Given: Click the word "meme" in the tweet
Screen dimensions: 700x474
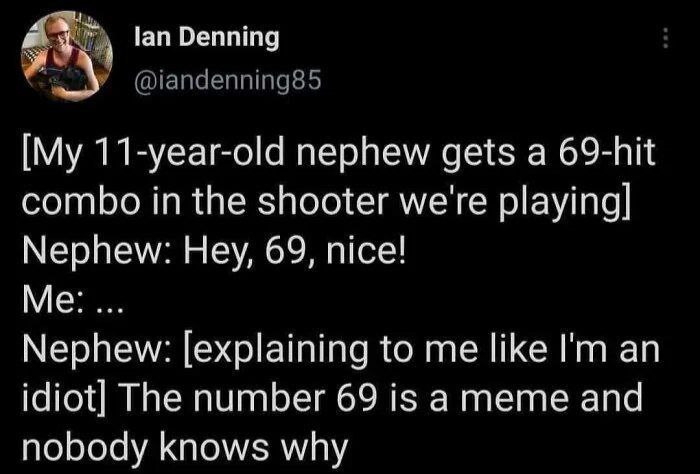Looking at the screenshot, I should pyautogui.click(x=513, y=400).
